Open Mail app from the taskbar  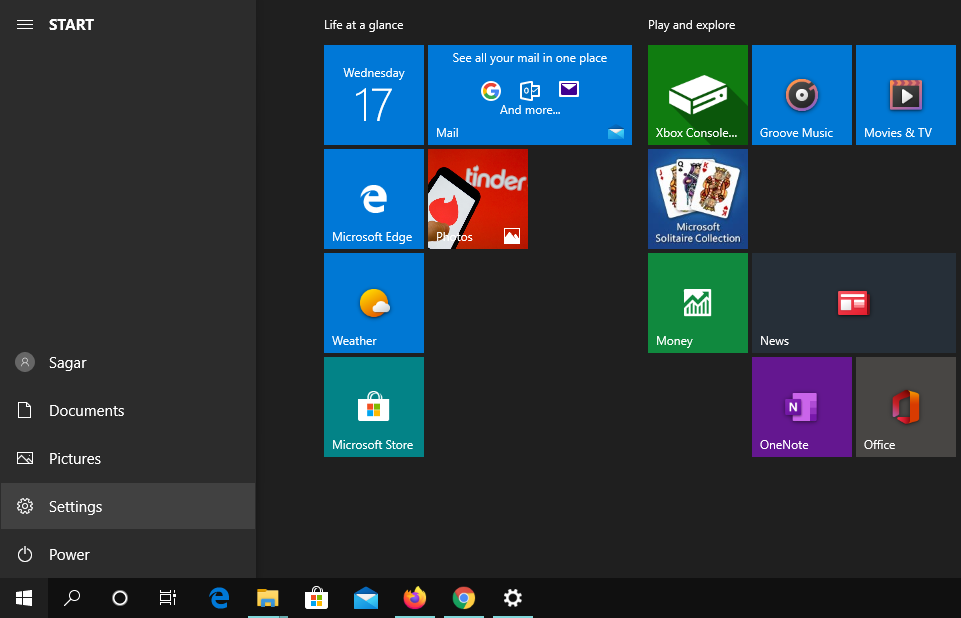coord(366,598)
